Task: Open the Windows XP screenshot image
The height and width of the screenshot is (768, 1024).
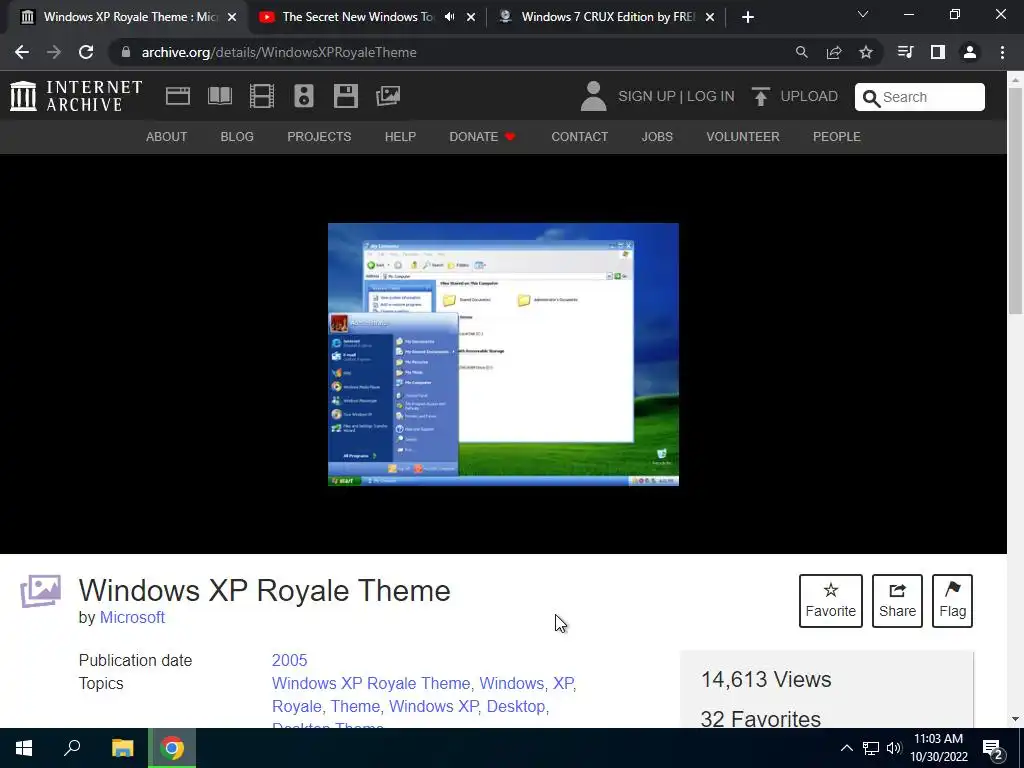Action: point(503,355)
